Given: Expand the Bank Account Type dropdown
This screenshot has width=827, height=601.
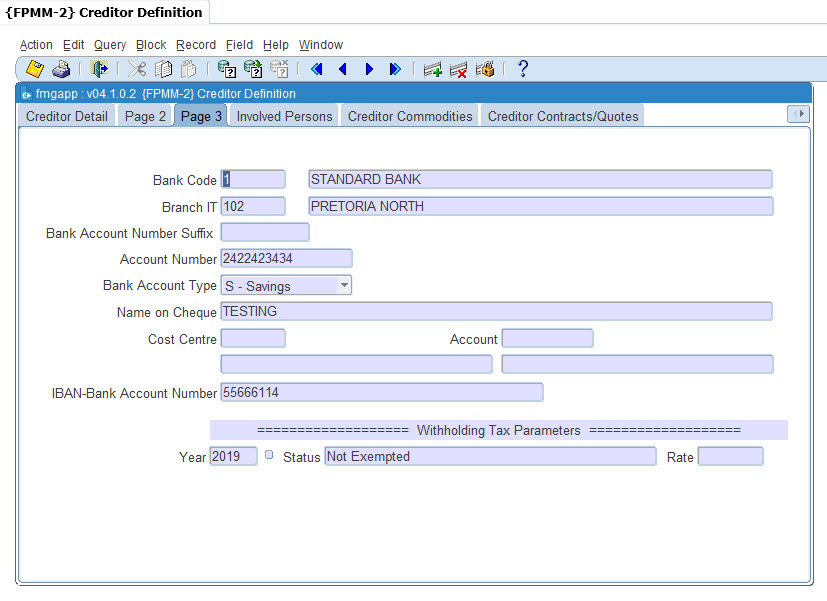Looking at the screenshot, I should pos(344,285).
